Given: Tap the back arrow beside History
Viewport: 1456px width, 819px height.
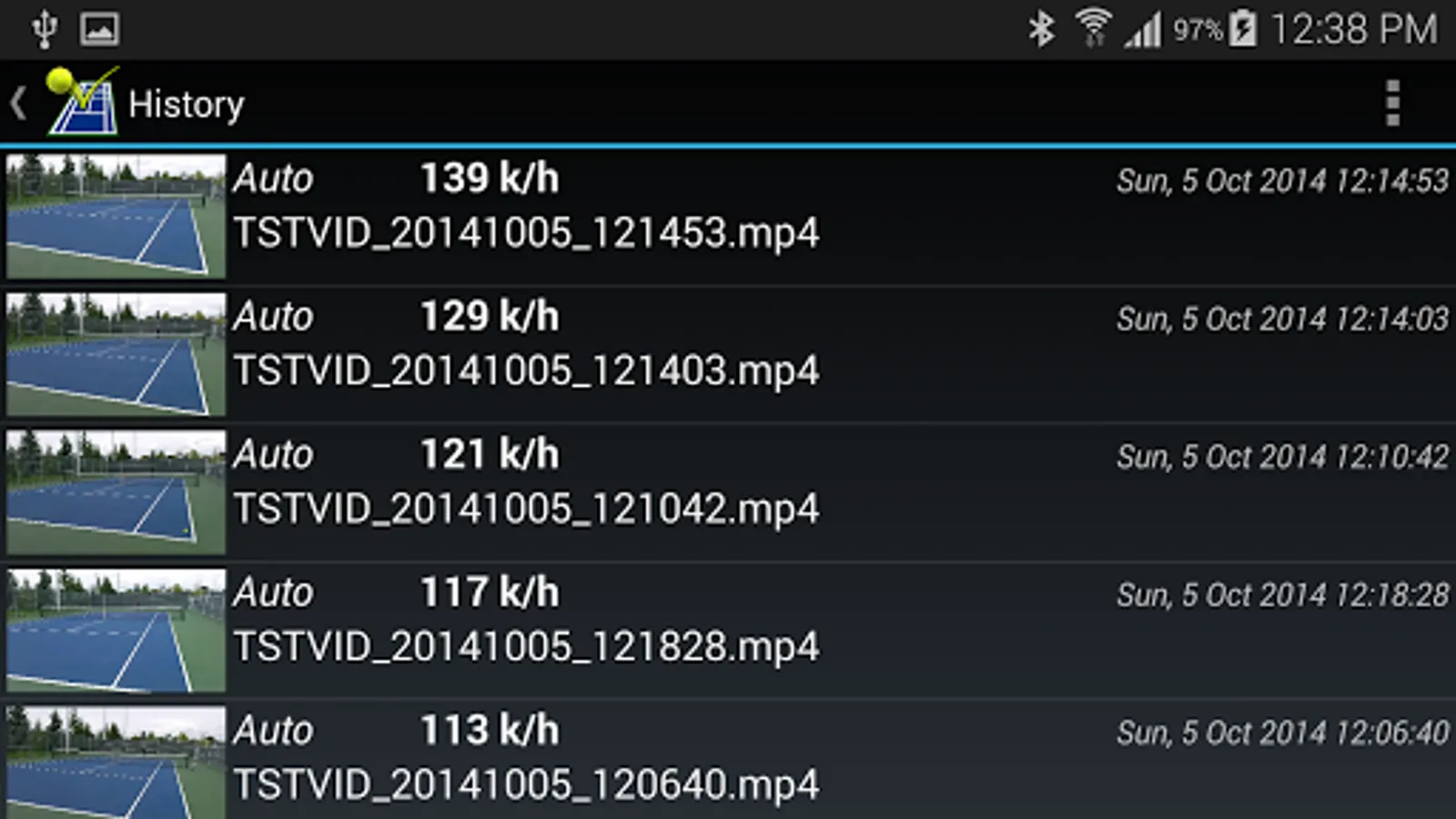Looking at the screenshot, I should (x=18, y=103).
